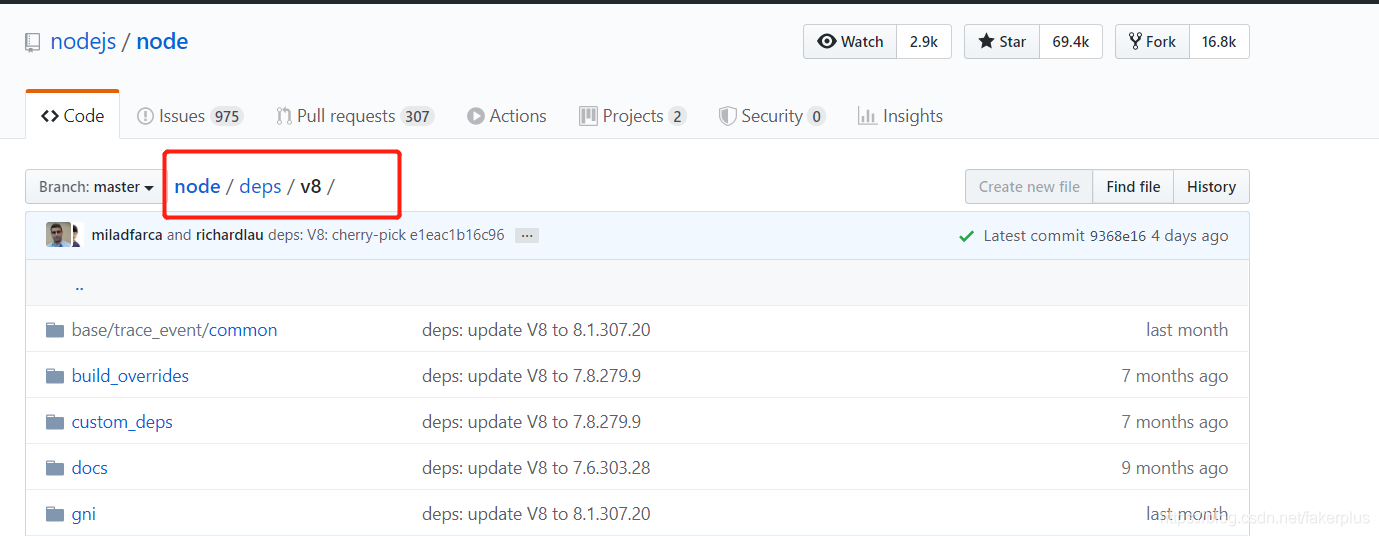Click the Find file button
The height and width of the screenshot is (536, 1379).
tap(1133, 187)
